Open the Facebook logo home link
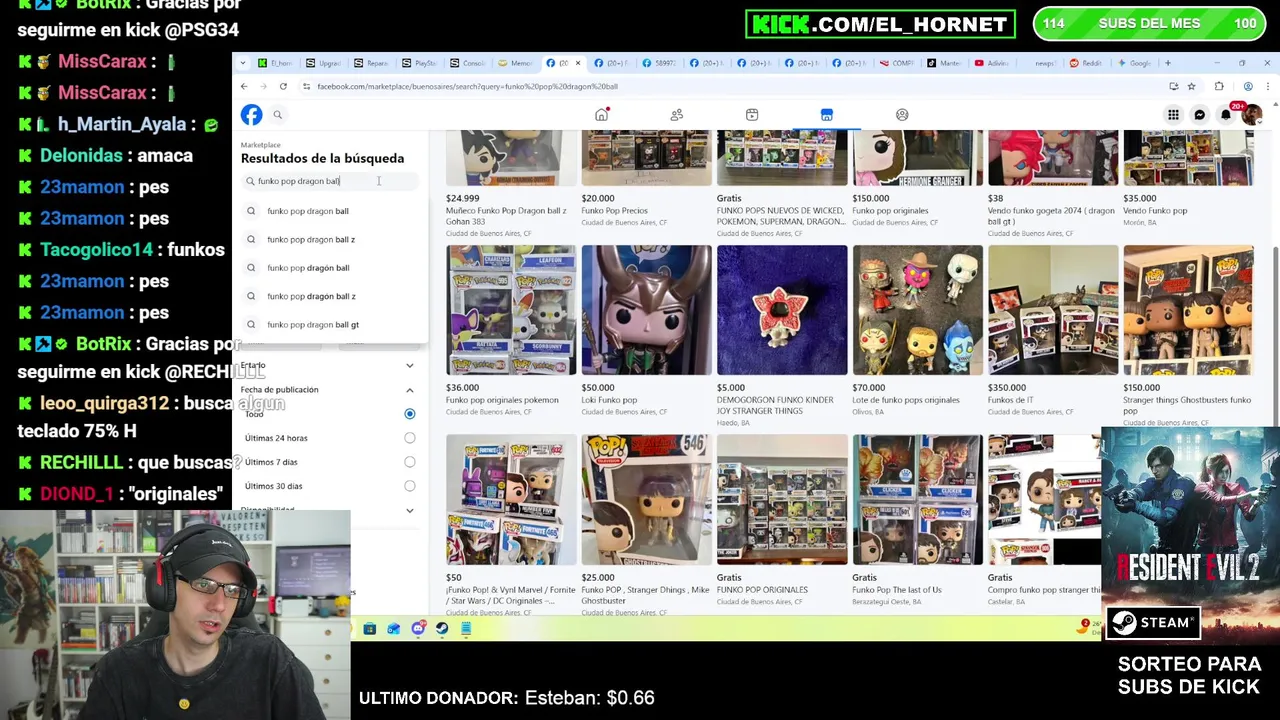The width and height of the screenshot is (1280, 720). pyautogui.click(x=251, y=115)
